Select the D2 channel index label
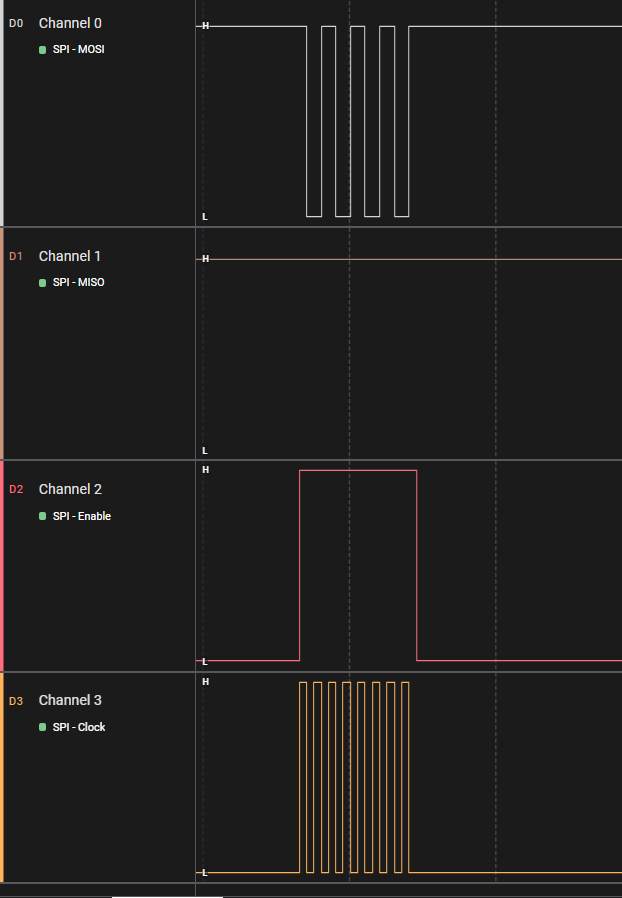The height and width of the screenshot is (898, 622). (x=16, y=489)
